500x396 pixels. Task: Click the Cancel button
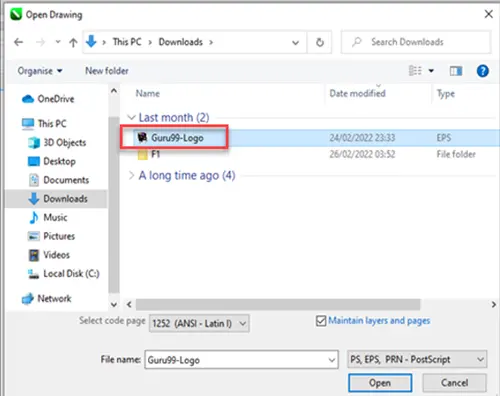(454, 383)
